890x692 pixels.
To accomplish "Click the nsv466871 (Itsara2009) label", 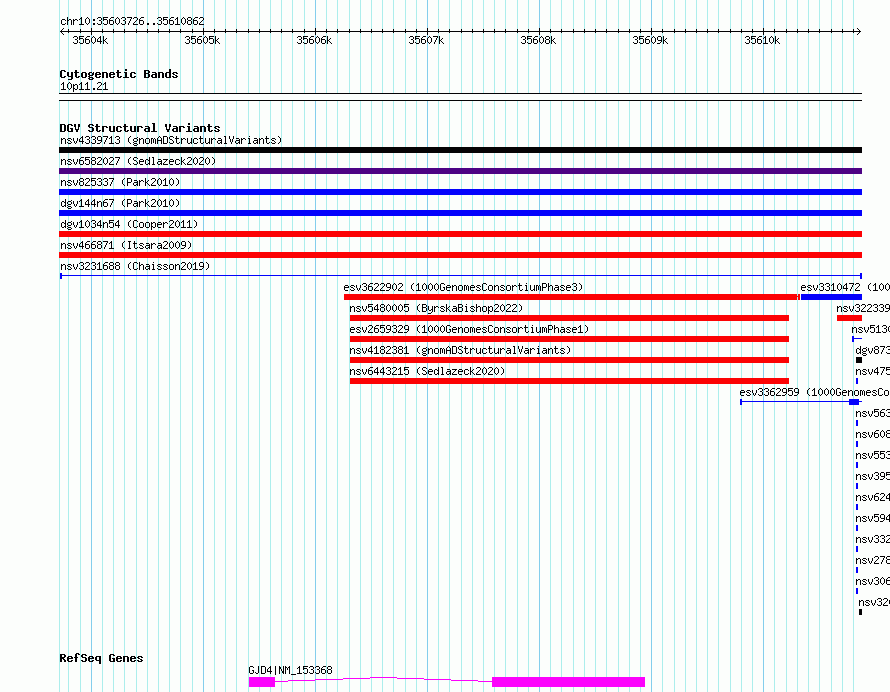I will (x=126, y=245).
